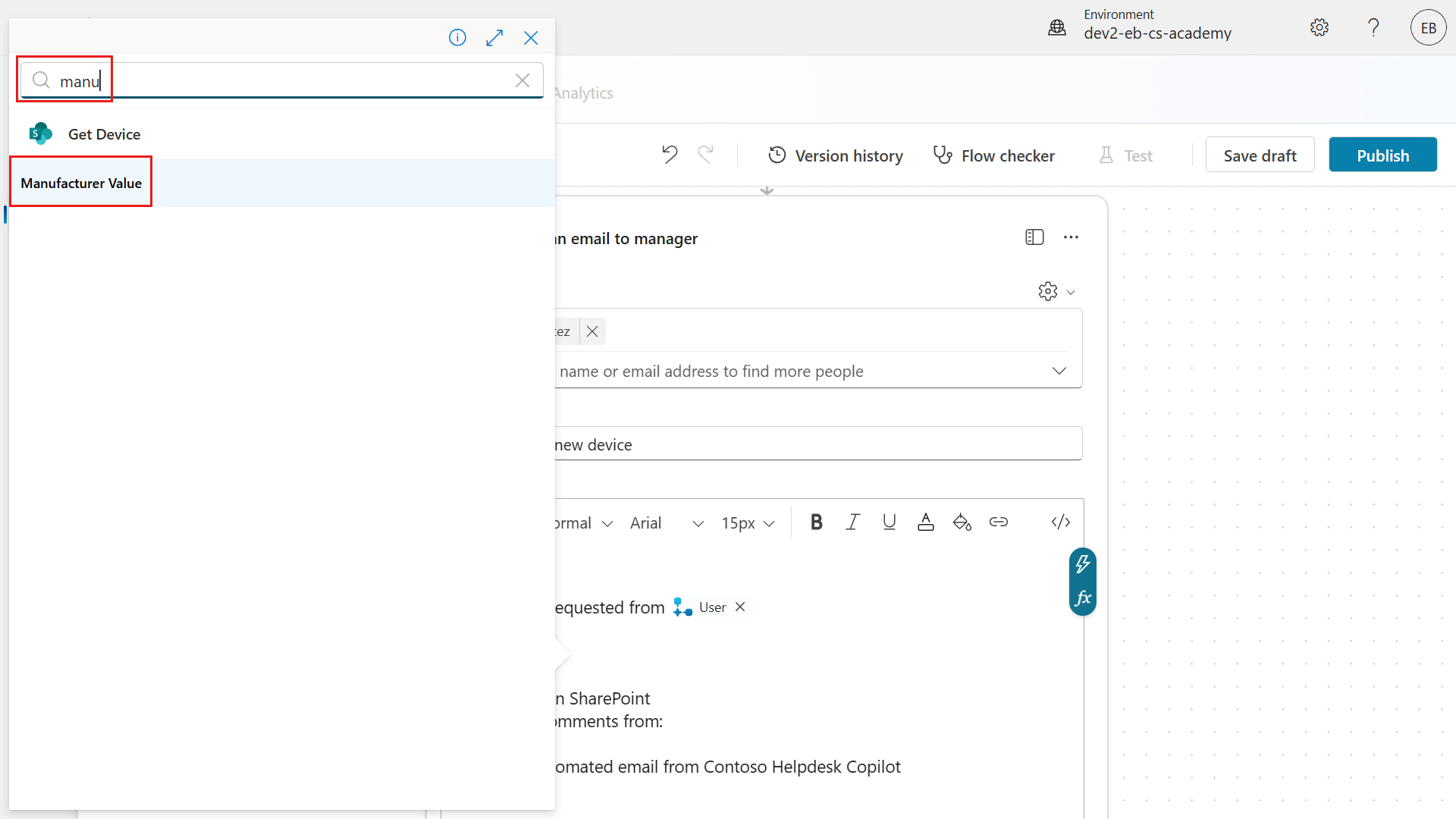
Task: Open the dynamic content lightning bolt pane
Action: (1083, 563)
